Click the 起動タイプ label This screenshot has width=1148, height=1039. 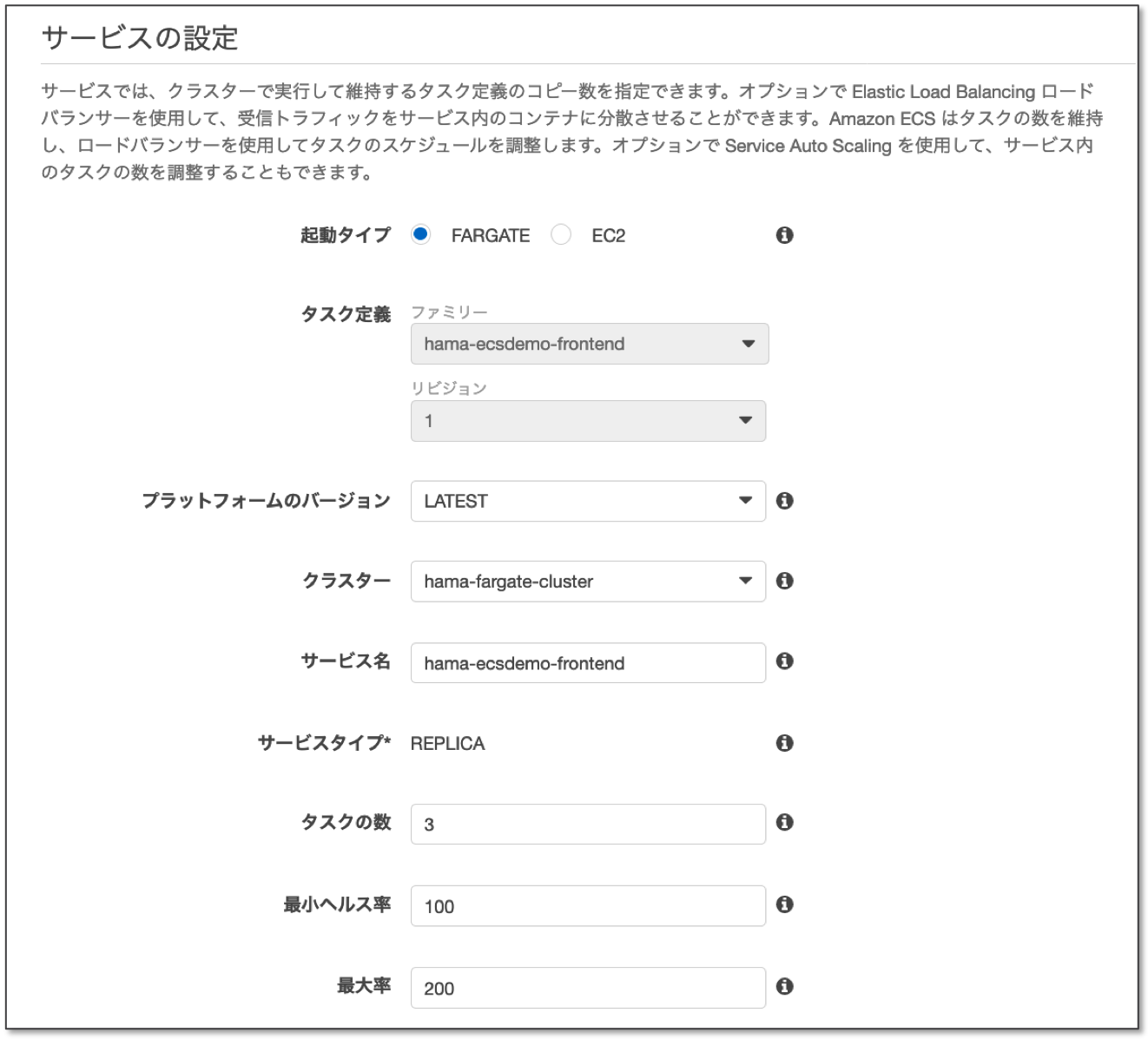[346, 234]
